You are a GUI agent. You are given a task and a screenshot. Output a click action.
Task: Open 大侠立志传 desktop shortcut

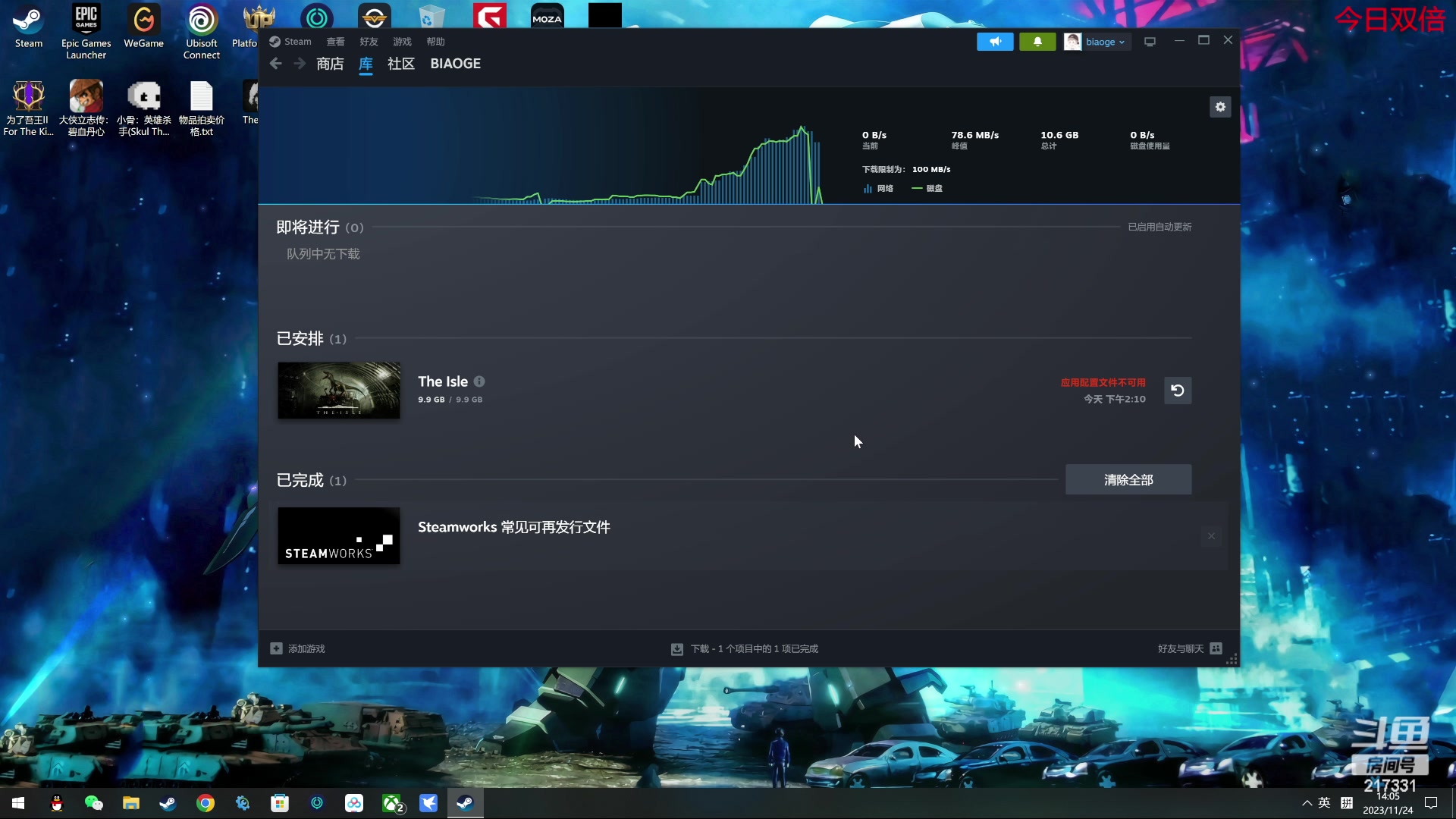[86, 108]
